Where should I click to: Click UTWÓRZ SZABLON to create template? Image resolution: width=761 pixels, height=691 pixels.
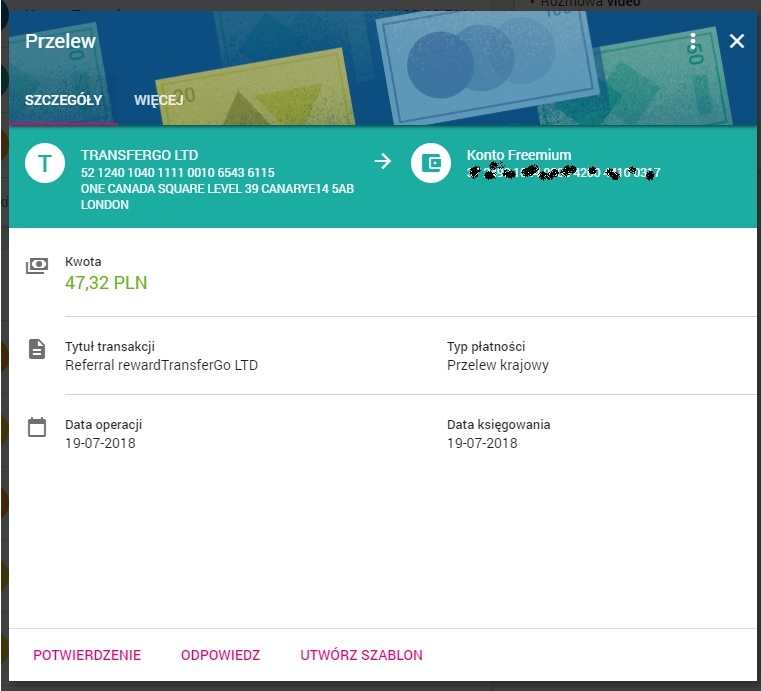tap(362, 655)
